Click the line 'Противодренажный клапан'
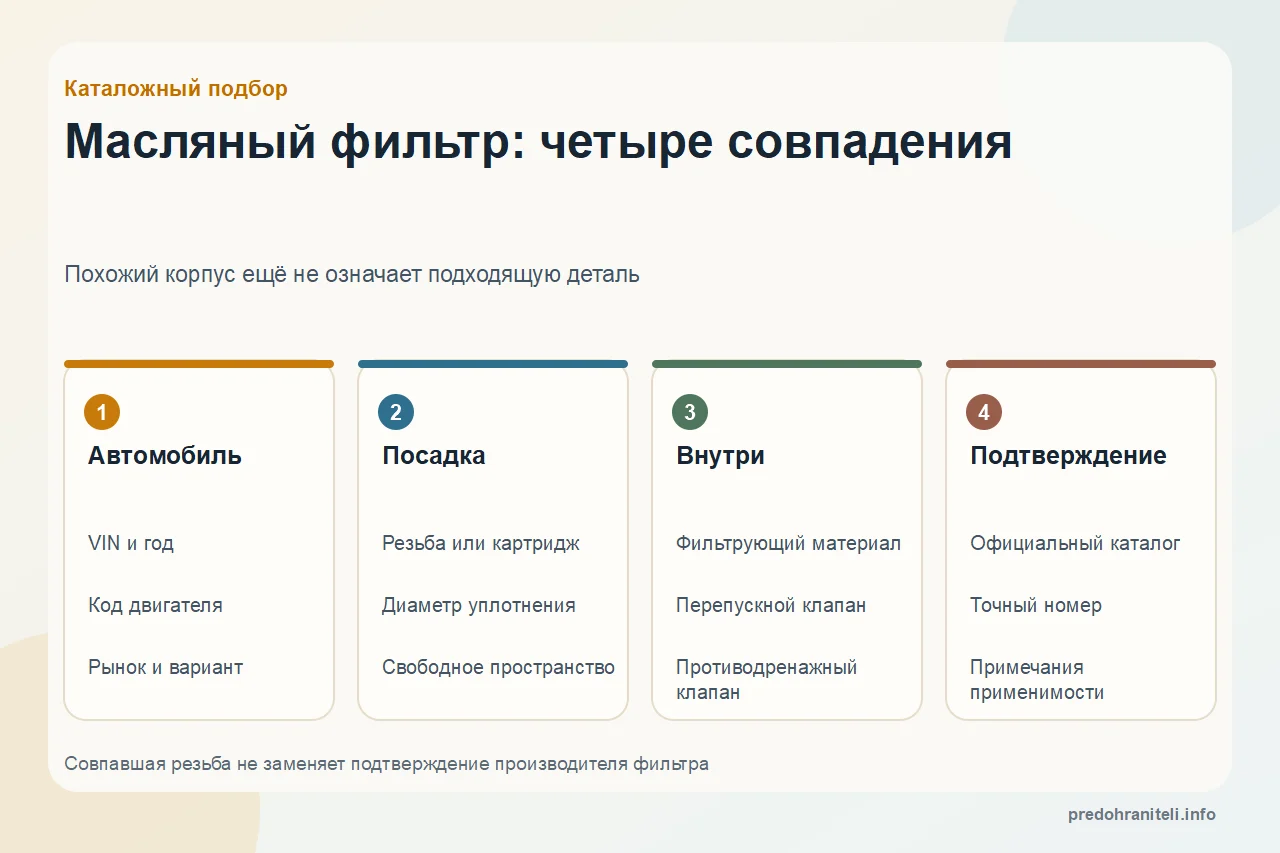 [x=767, y=680]
